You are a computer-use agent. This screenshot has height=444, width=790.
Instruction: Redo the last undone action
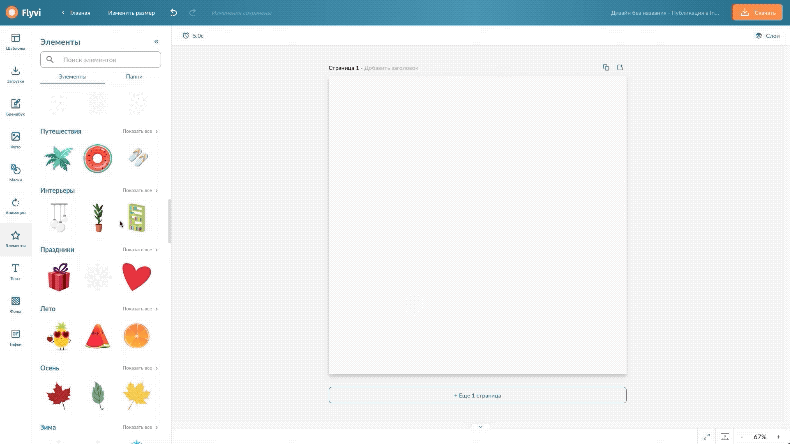[x=192, y=13]
